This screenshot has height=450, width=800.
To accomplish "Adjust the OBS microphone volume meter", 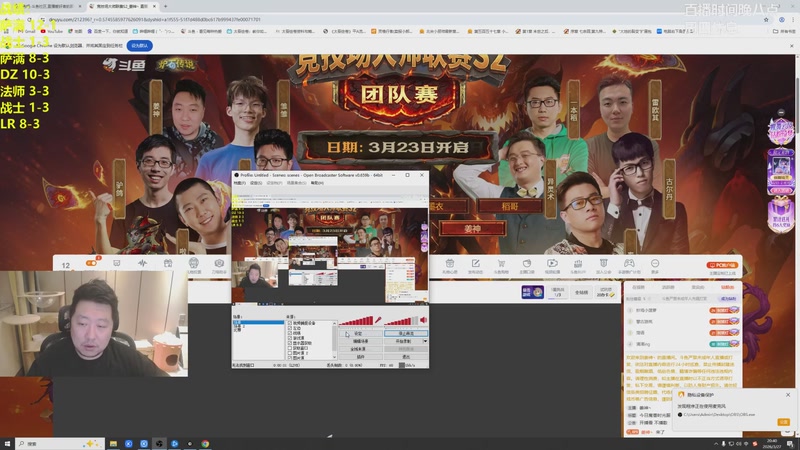I will click(357, 320).
